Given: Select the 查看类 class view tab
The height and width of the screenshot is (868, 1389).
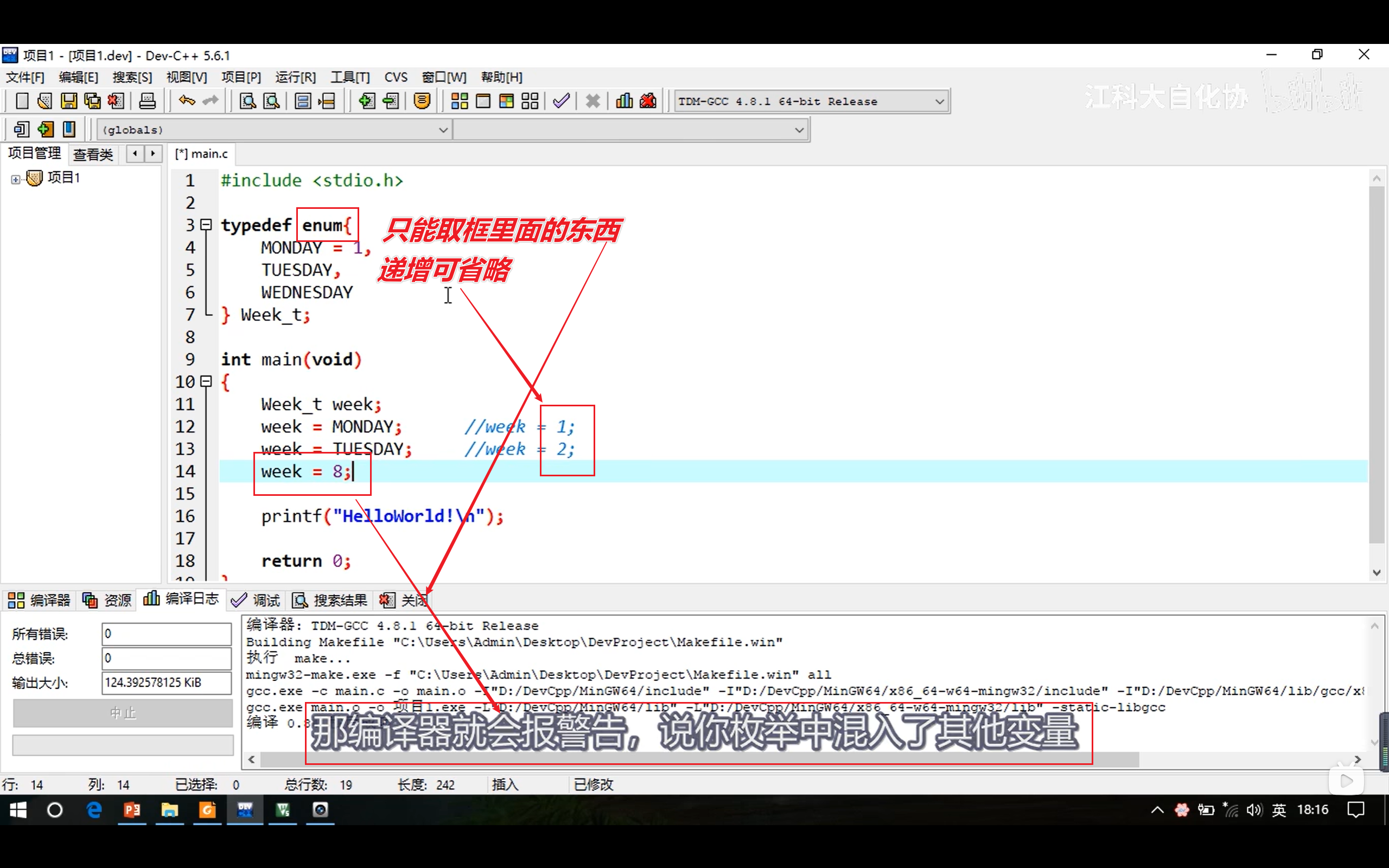Looking at the screenshot, I should [93, 154].
